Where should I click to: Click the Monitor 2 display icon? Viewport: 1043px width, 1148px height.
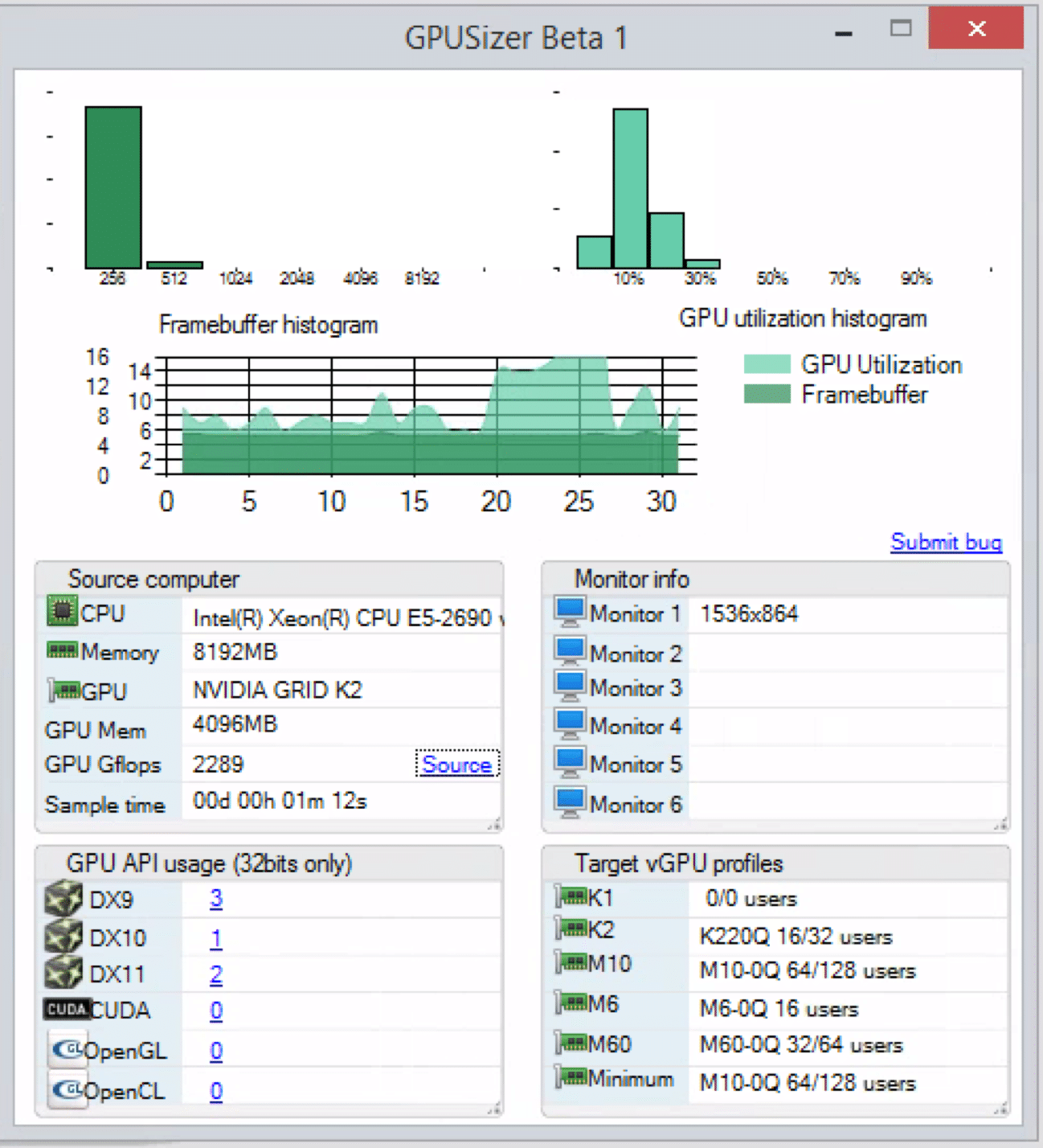pyautogui.click(x=570, y=651)
